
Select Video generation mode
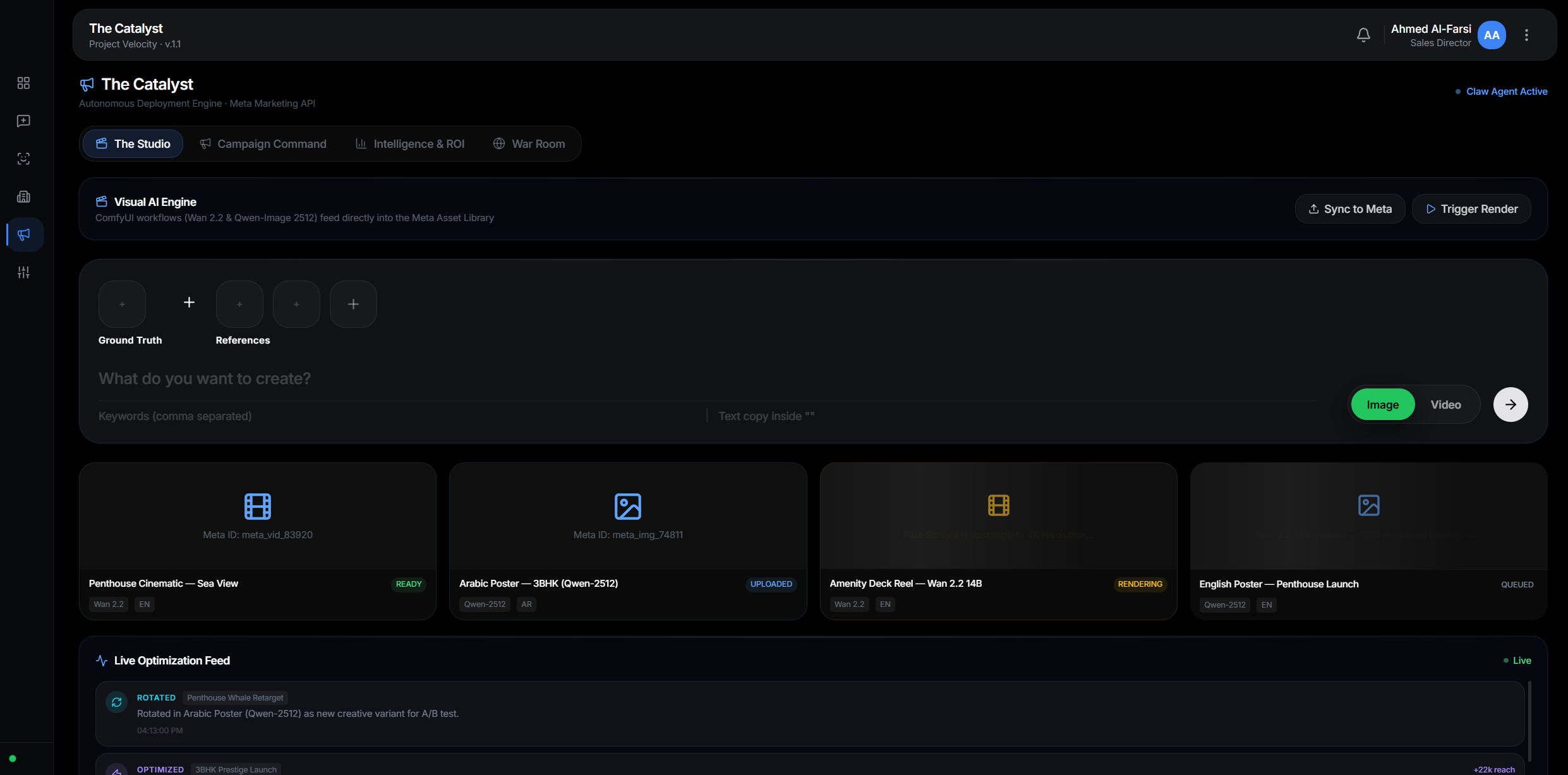point(1446,404)
